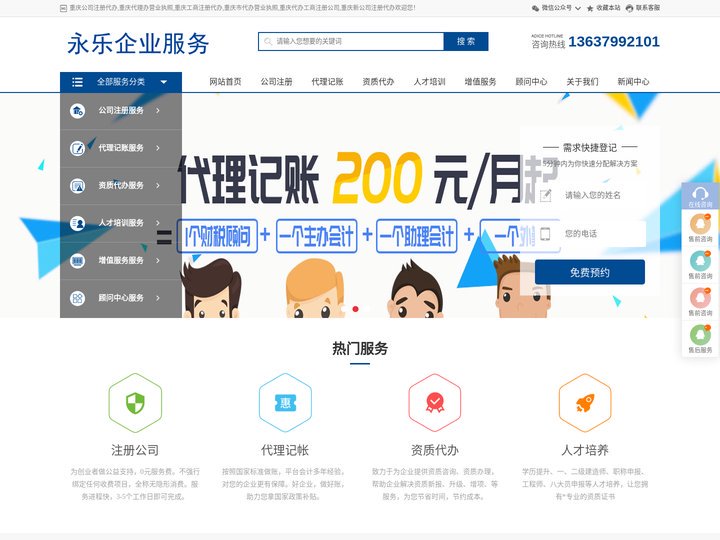The width and height of the screenshot is (720, 540).
Task: Click the 搜索 search button
Action: point(466,41)
